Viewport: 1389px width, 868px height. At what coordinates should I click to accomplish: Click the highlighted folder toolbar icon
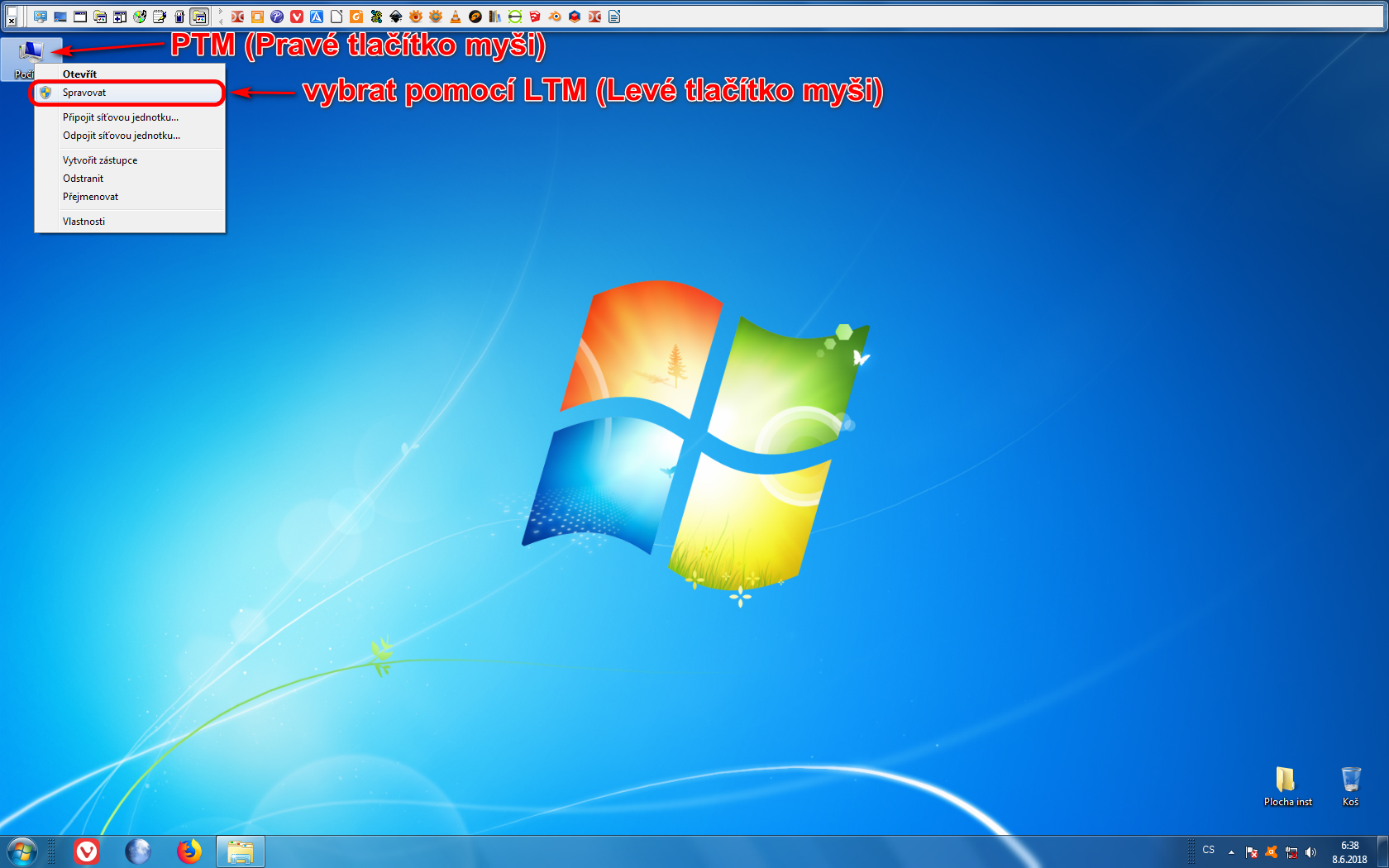pyautogui.click(x=199, y=17)
